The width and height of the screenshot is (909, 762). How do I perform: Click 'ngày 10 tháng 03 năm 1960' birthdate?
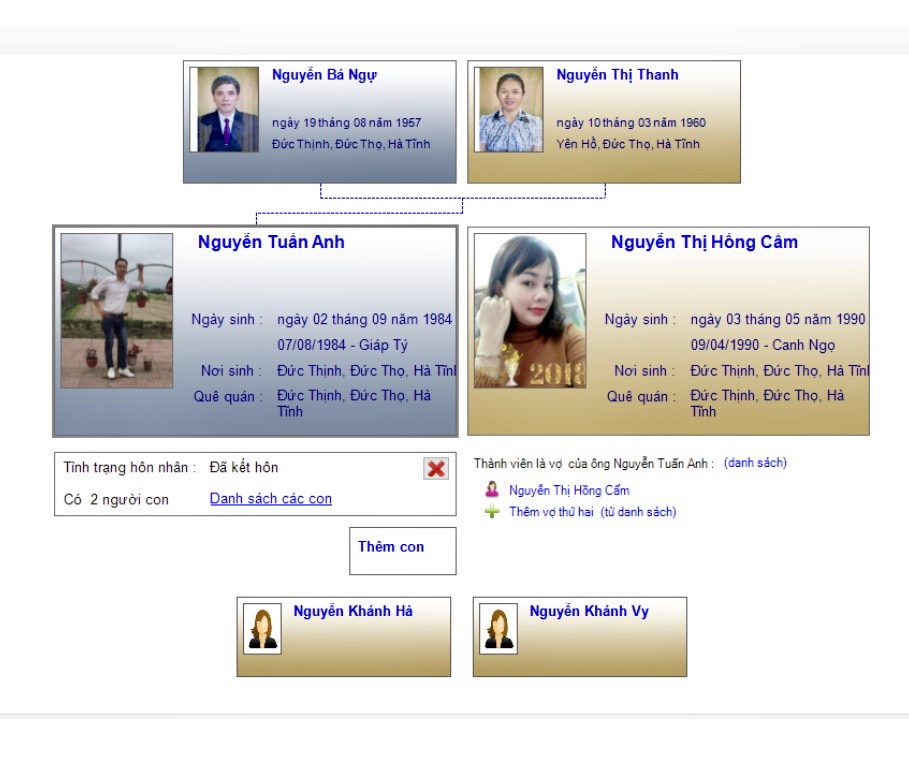(631, 123)
